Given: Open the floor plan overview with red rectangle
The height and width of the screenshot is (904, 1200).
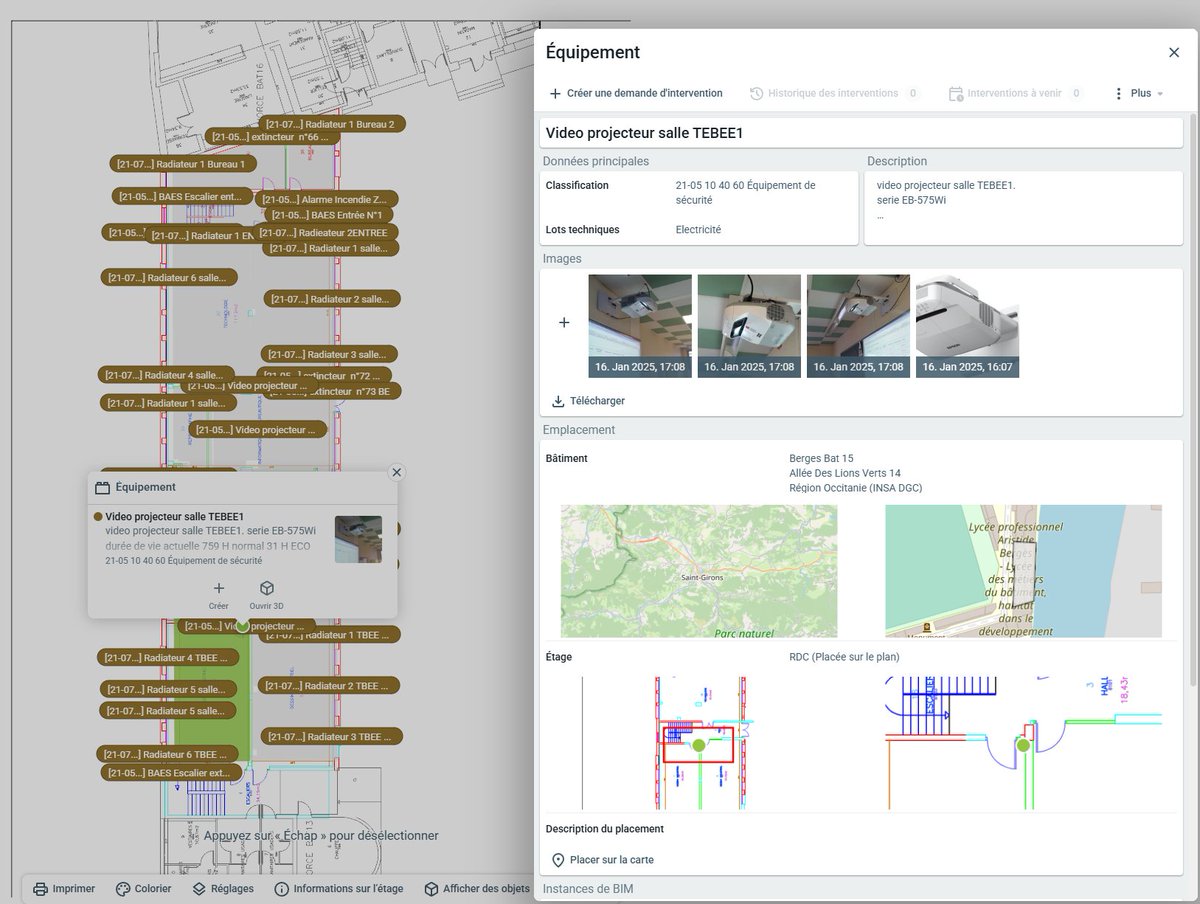Looking at the screenshot, I should point(699,743).
